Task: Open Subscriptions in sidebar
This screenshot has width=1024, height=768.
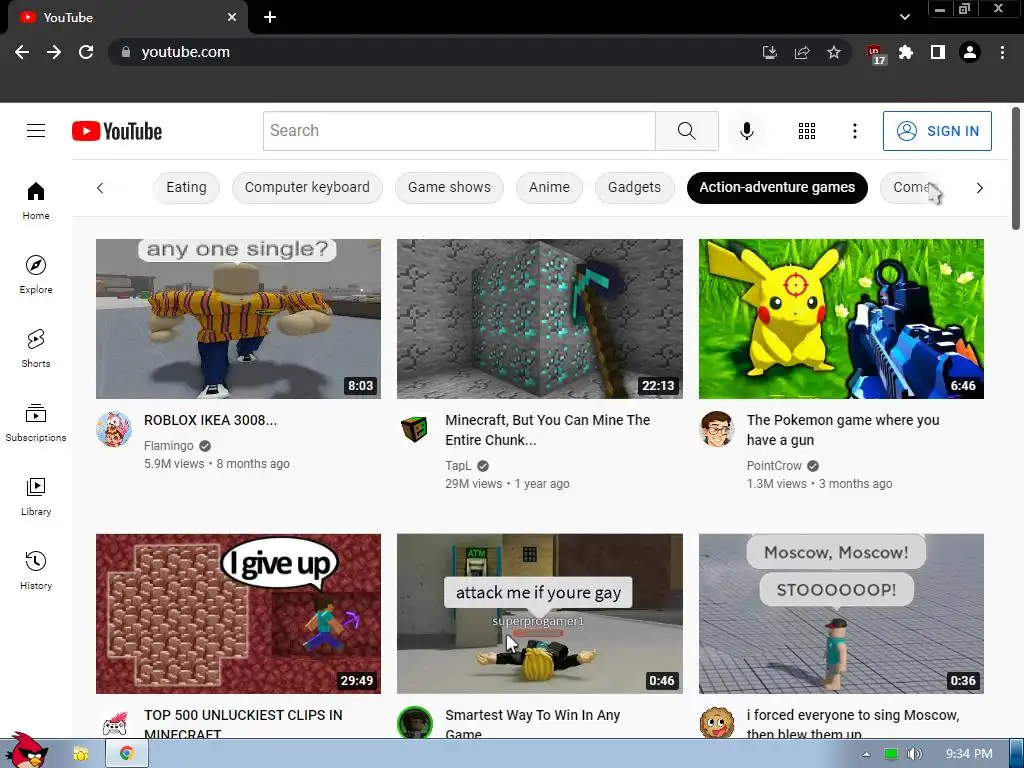Action: tap(36, 423)
